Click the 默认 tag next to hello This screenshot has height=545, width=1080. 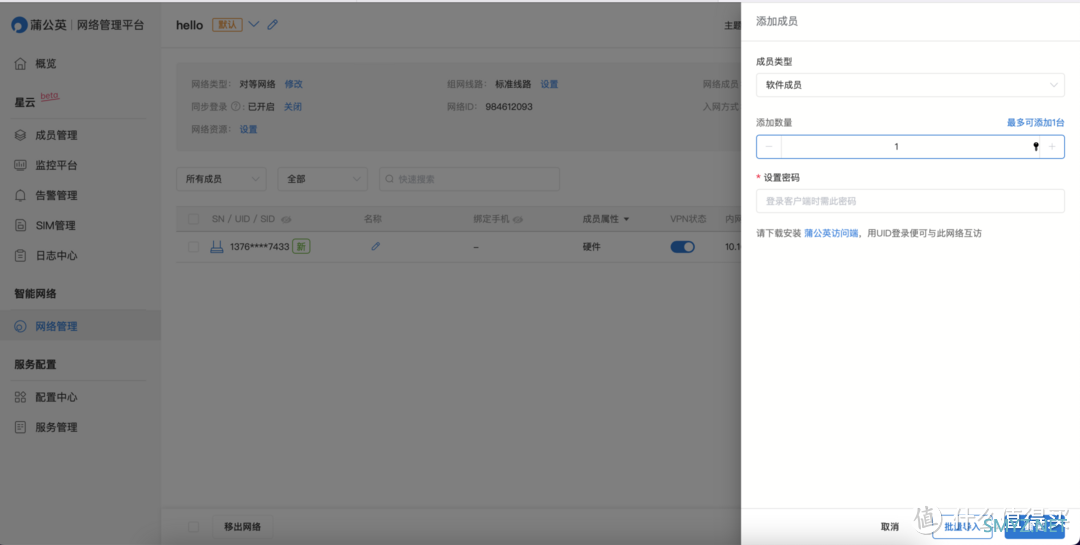point(227,25)
